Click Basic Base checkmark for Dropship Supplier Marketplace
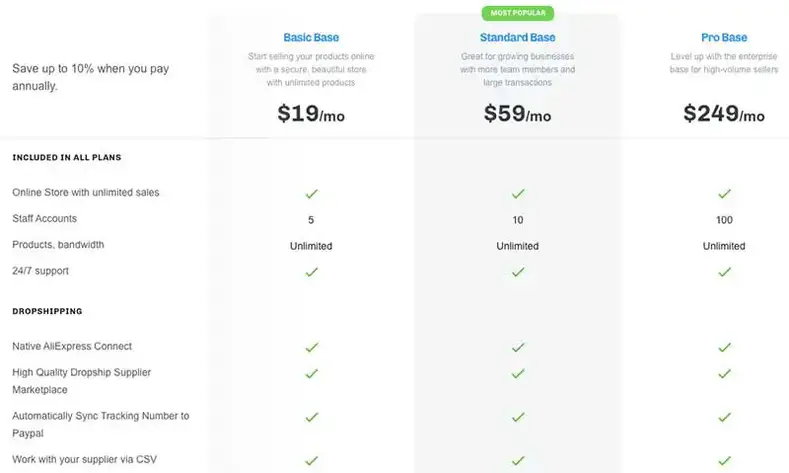This screenshot has width=789, height=473. click(x=311, y=374)
